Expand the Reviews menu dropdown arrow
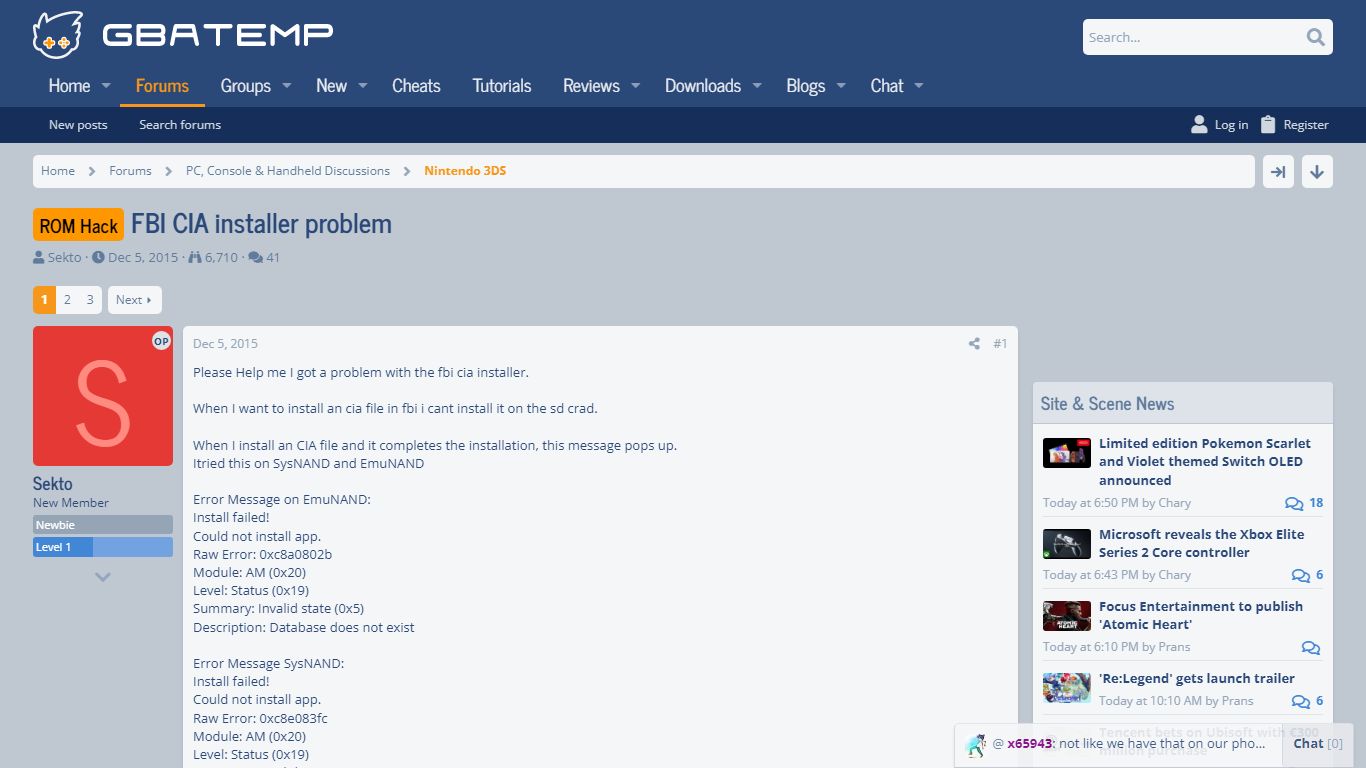Screen dimensions: 1366x768 tap(635, 86)
